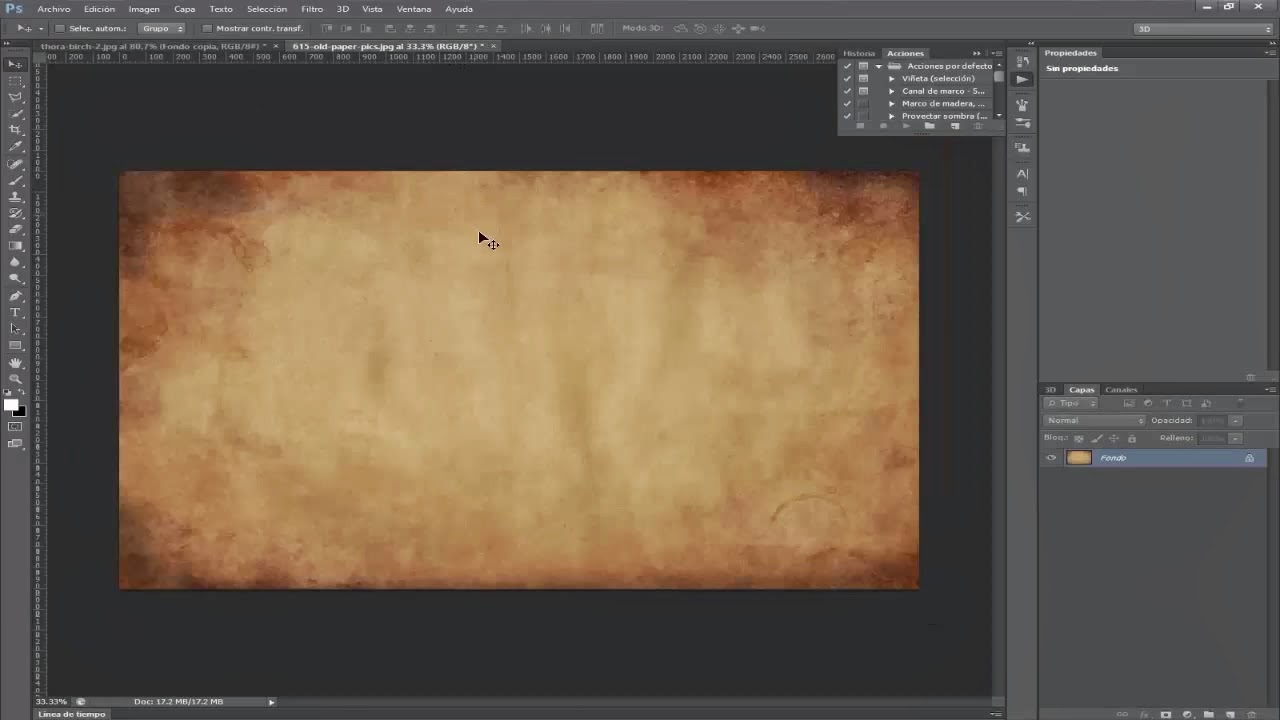This screenshot has height=720, width=1280.
Task: Select the Horizontal Type tool
Action: tap(15, 312)
